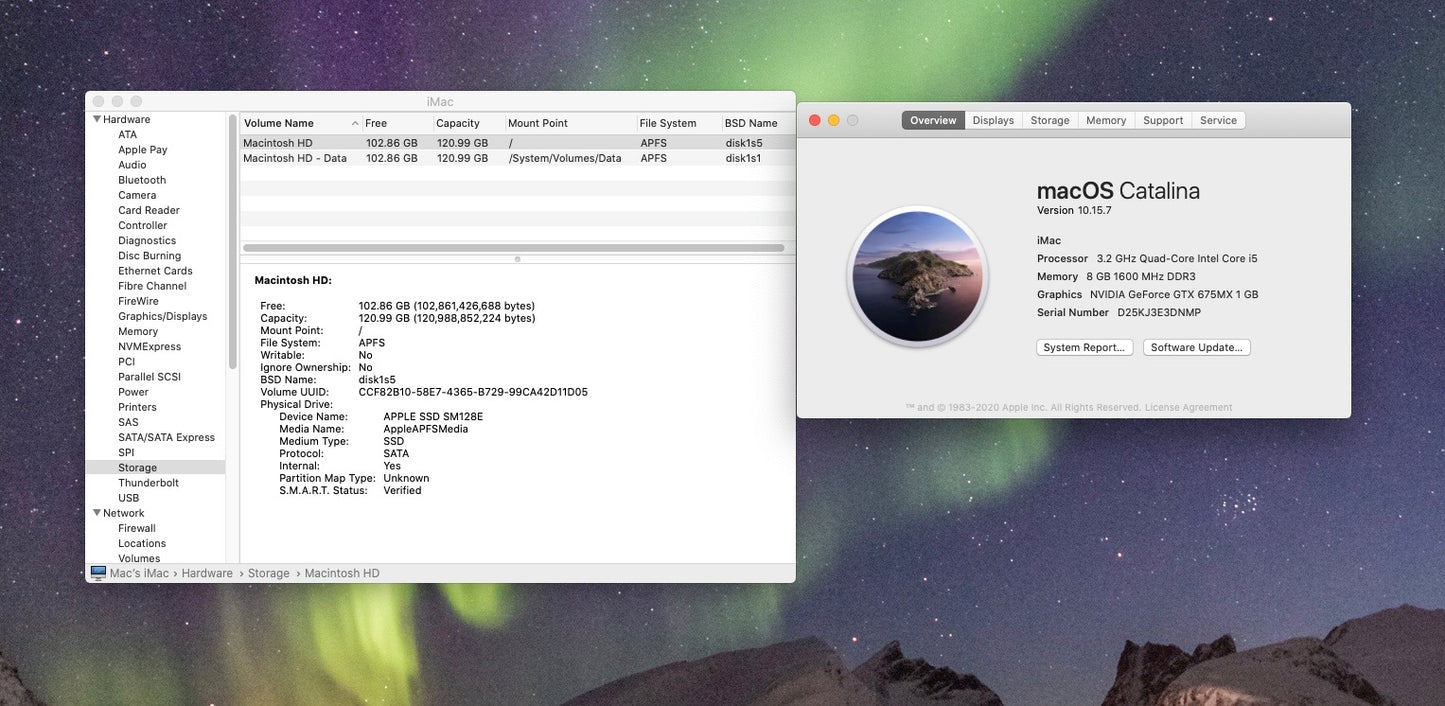
Task: Click the horizontal scrollbar below the volume list
Action: pyautogui.click(x=515, y=245)
